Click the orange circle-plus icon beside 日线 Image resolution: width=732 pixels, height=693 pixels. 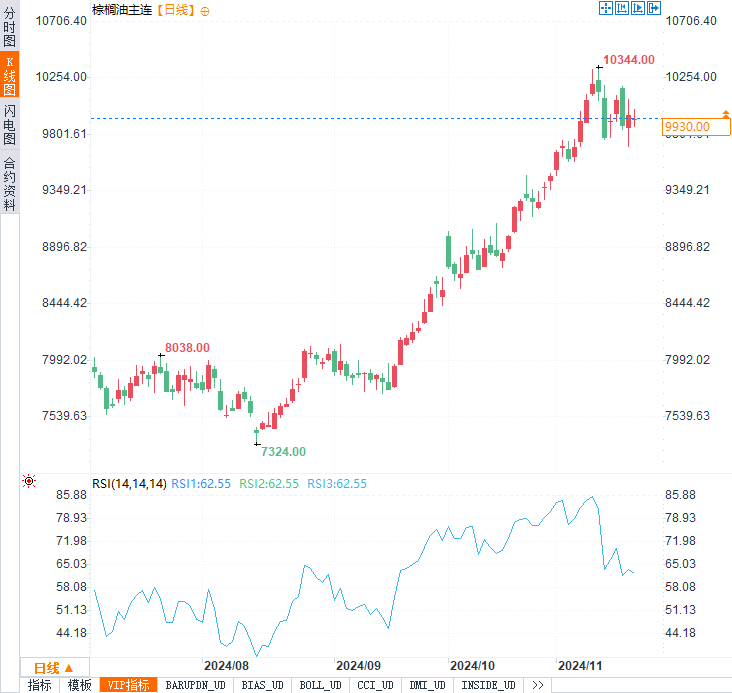tap(205, 10)
